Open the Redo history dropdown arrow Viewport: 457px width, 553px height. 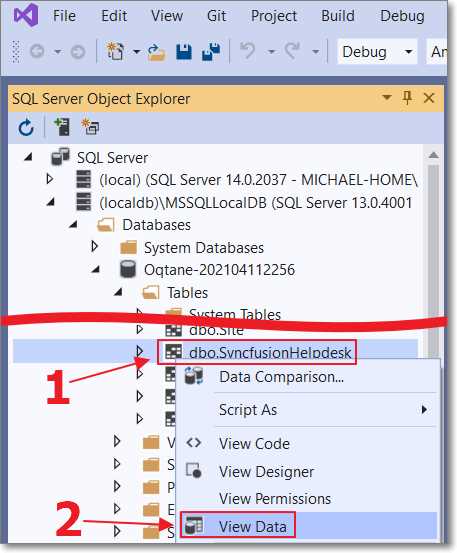[316, 52]
